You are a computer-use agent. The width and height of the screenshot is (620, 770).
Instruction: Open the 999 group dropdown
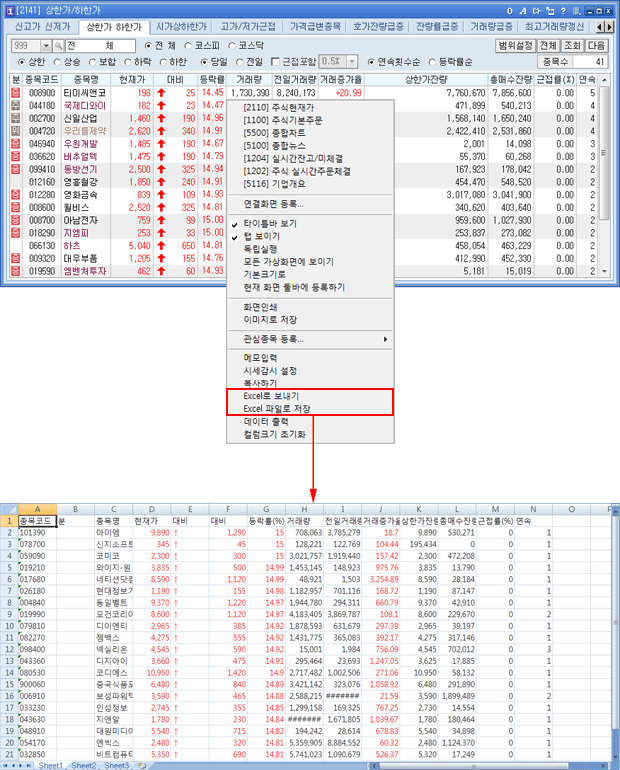point(45,46)
